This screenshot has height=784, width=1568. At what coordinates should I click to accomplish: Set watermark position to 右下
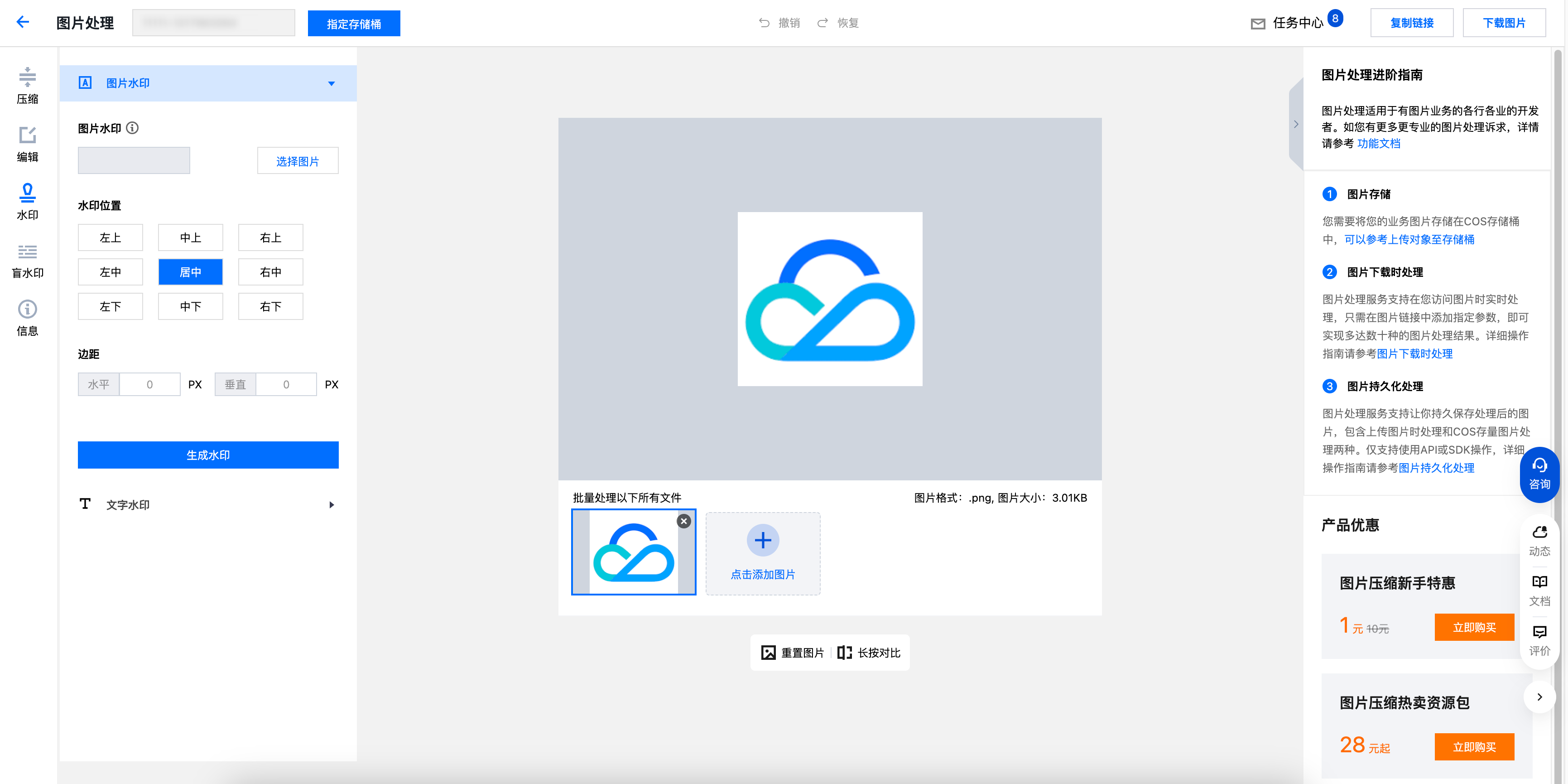(x=271, y=306)
